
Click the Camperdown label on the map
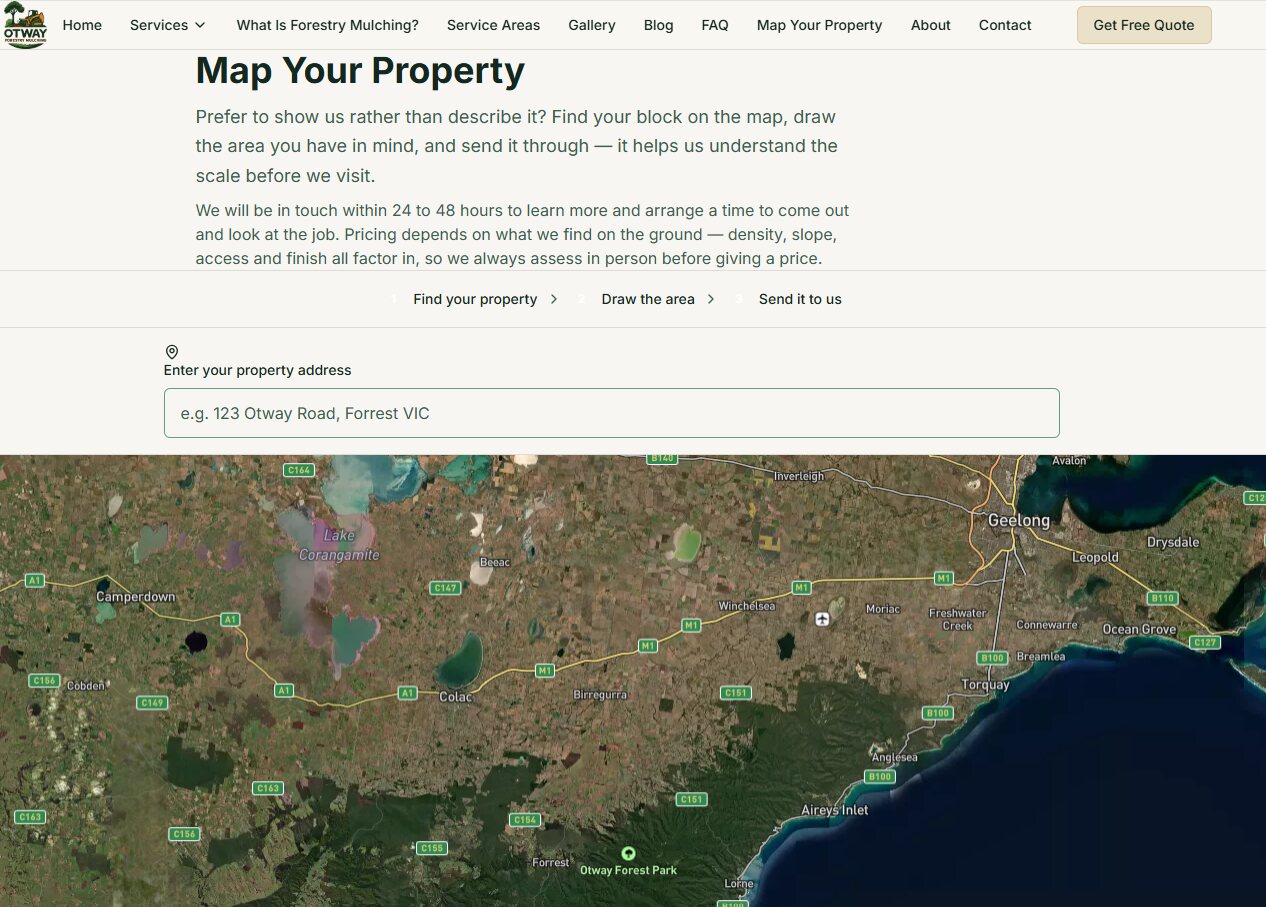coord(136,597)
